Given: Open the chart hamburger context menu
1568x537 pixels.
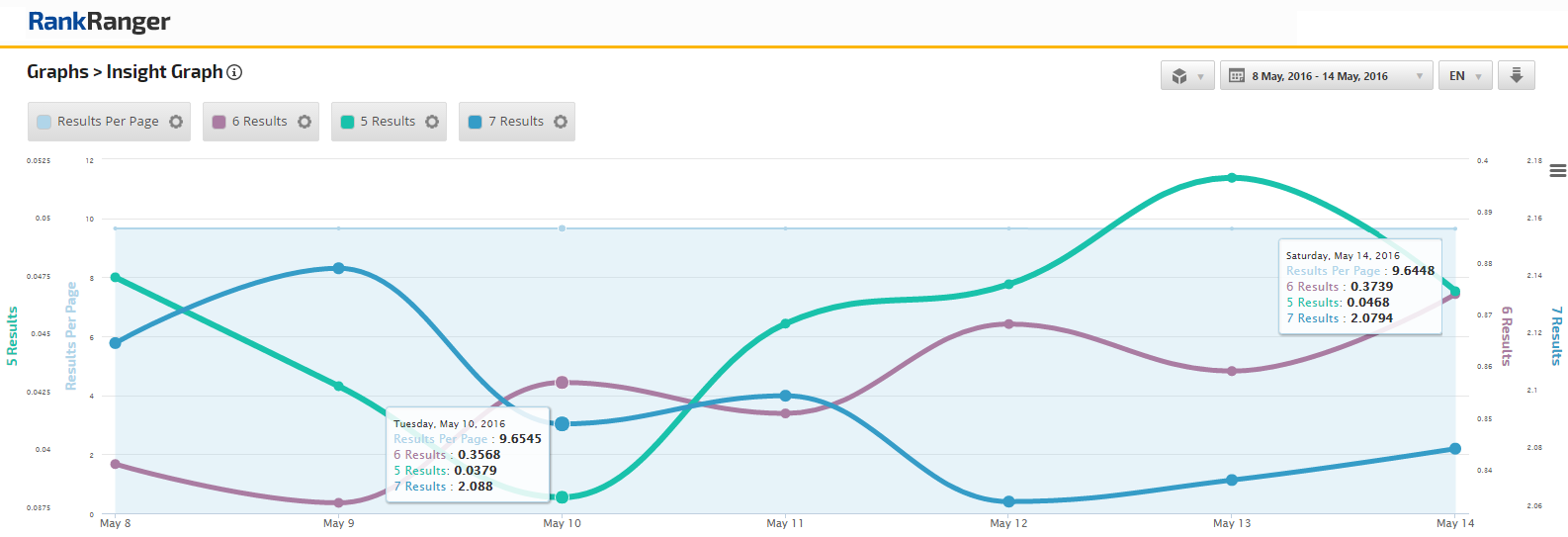Looking at the screenshot, I should point(1557,171).
